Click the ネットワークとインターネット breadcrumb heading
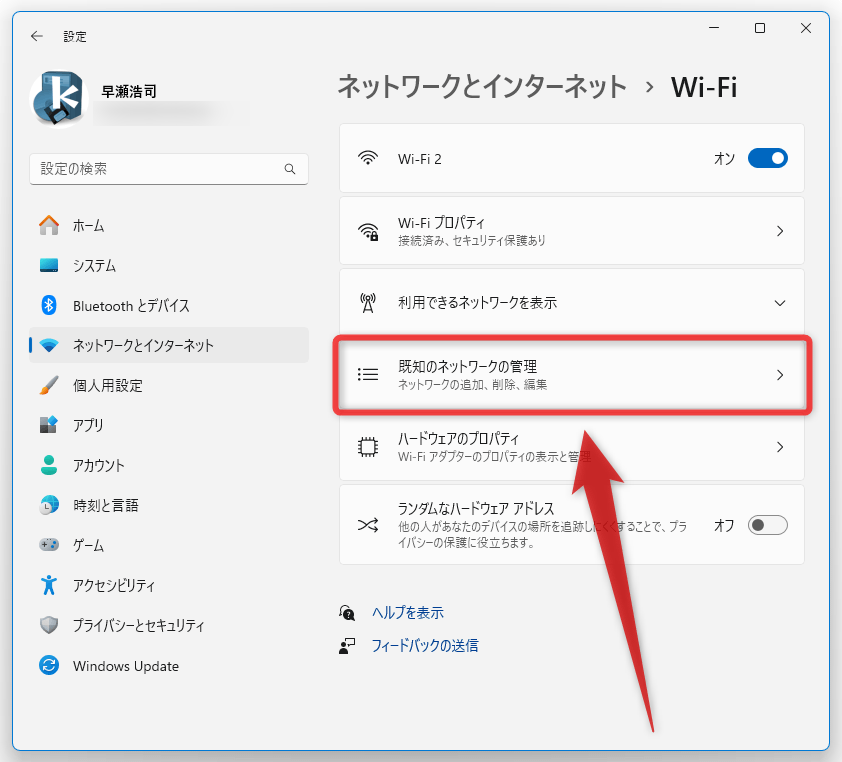Image resolution: width=842 pixels, height=762 pixels. pos(482,86)
